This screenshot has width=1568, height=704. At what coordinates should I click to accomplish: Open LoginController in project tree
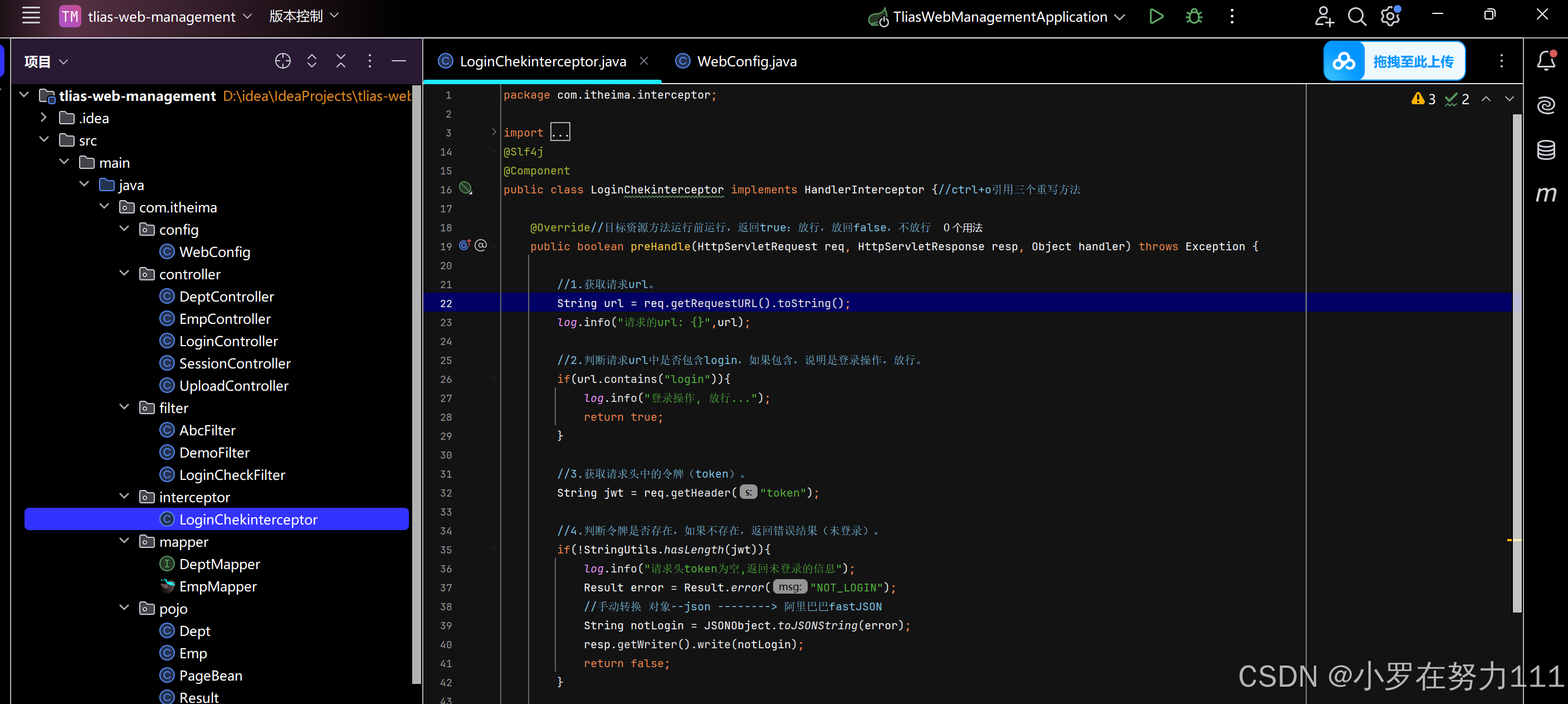tap(228, 341)
